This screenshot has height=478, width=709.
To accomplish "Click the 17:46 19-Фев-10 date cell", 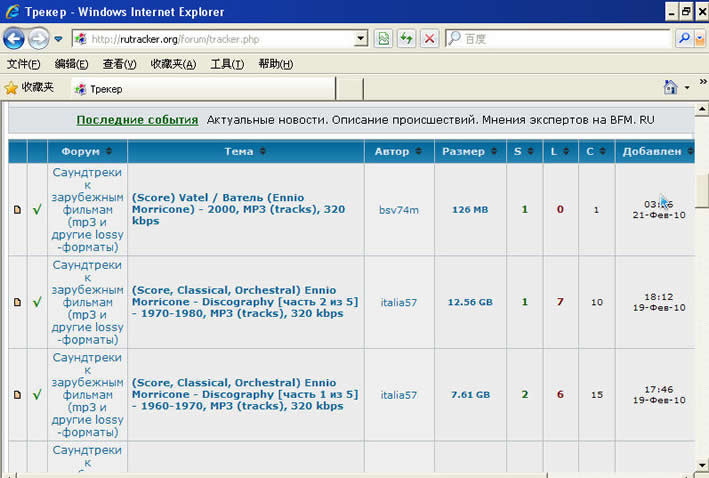I will click(659, 395).
